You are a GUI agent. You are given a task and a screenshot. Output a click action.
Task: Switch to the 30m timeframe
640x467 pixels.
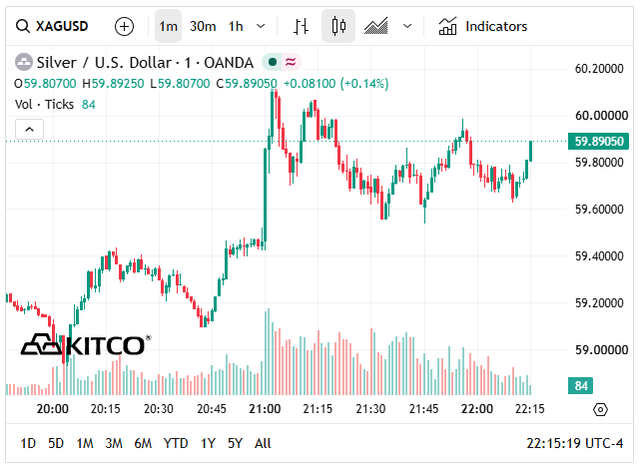(203, 27)
